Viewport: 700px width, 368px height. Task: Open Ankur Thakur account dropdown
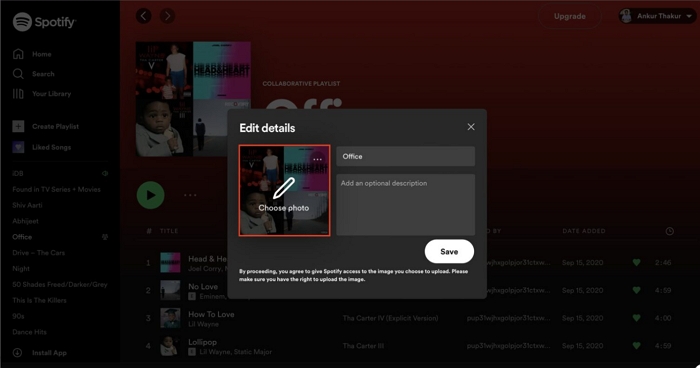pyautogui.click(x=658, y=16)
